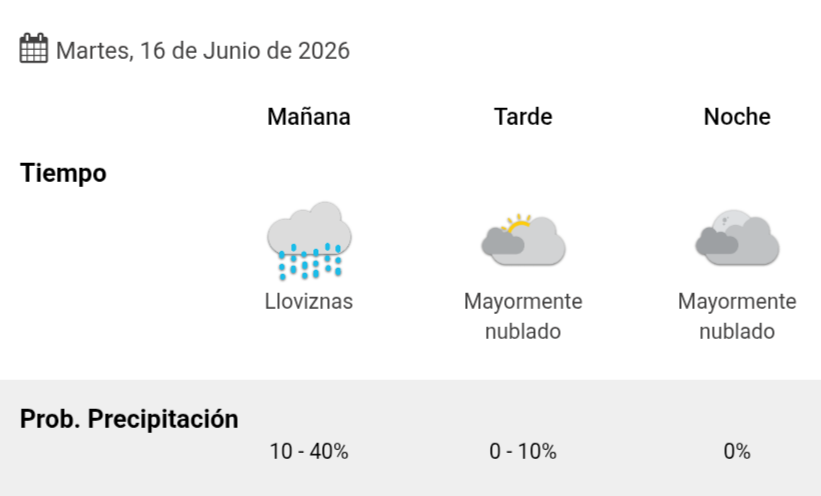The height and width of the screenshot is (496, 821).
Task: Click the afternoon sun behind clouds icon
Action: coord(523,240)
